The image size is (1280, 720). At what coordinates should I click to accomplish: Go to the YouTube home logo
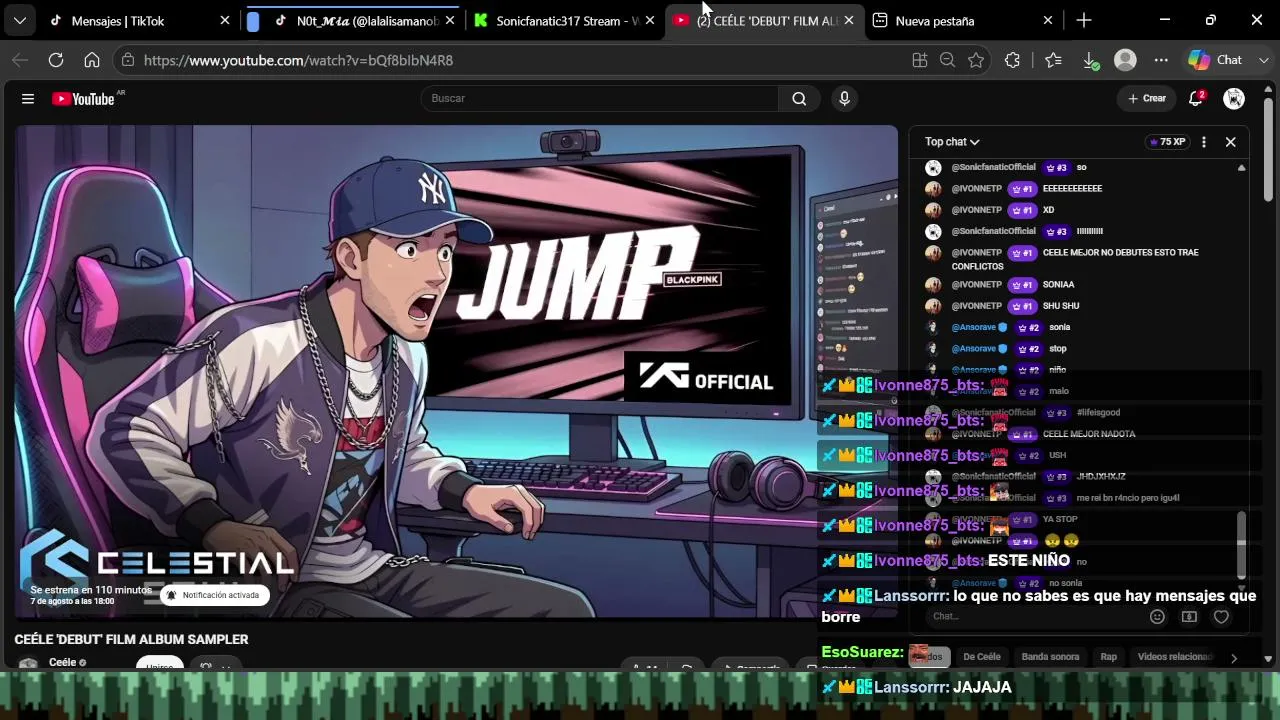click(x=84, y=98)
